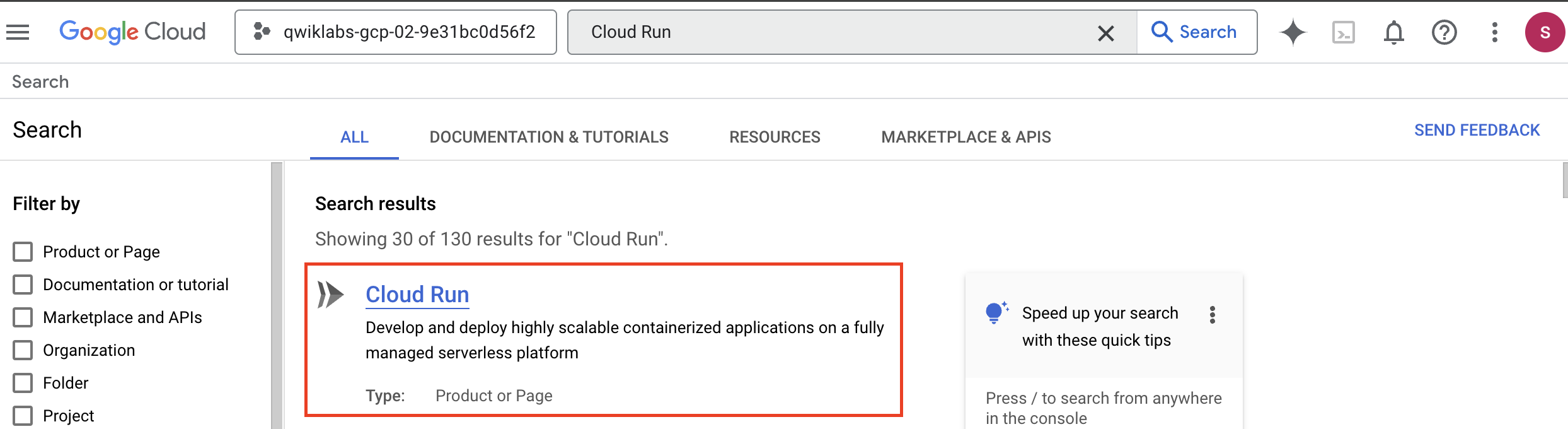Clear the search box with X

(1106, 33)
